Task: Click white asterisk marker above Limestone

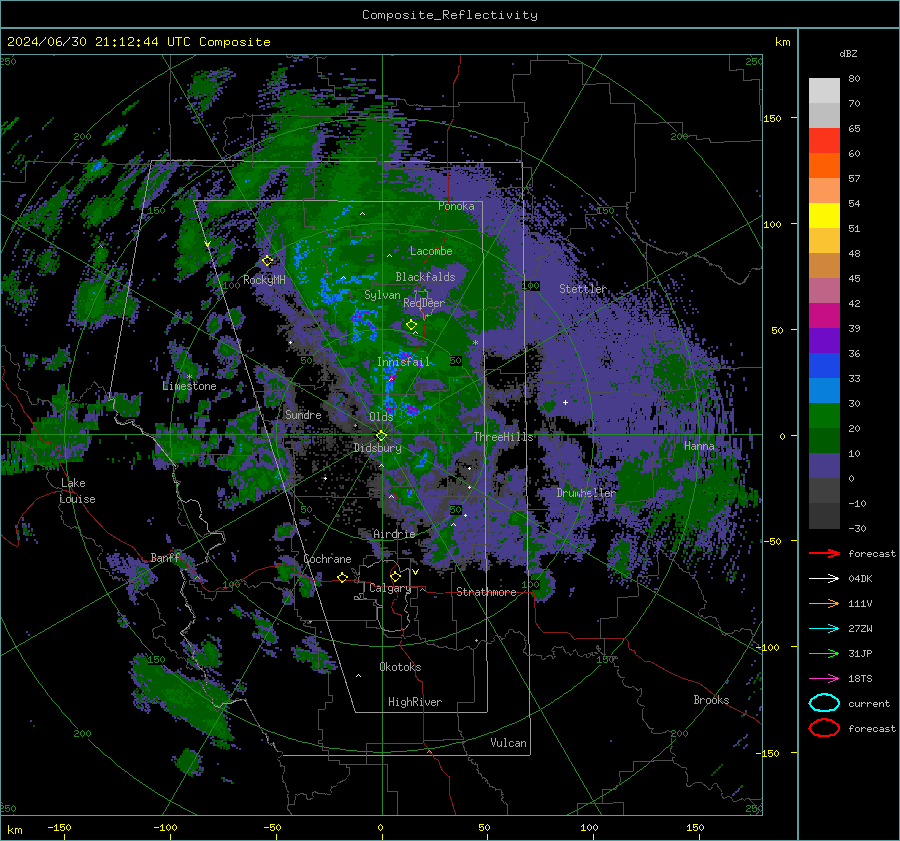Action: (x=189, y=377)
